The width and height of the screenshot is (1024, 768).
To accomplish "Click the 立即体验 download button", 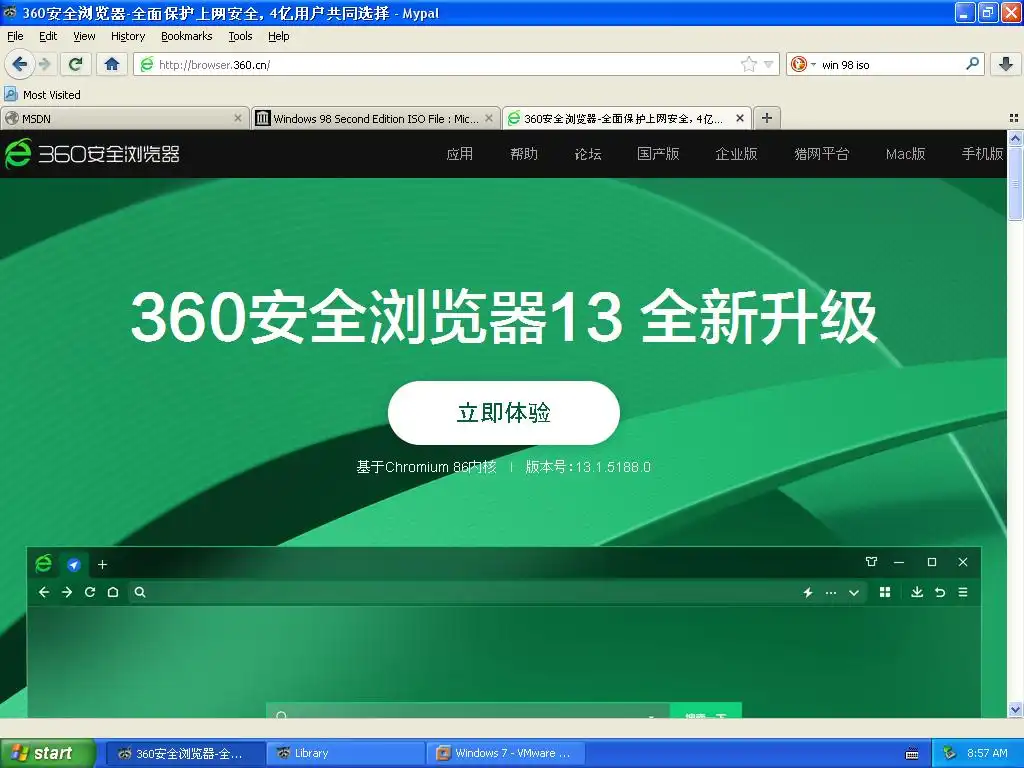I will pos(504,413).
